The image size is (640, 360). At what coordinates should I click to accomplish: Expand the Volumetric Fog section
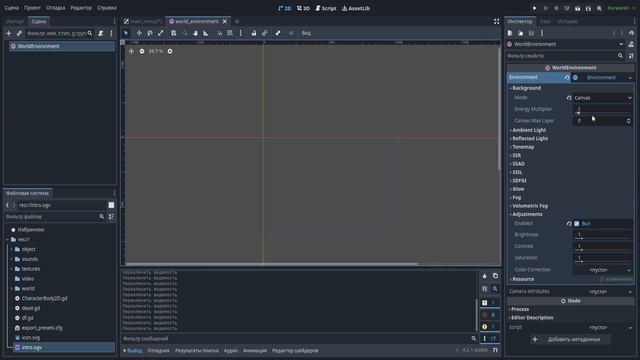[x=530, y=206]
